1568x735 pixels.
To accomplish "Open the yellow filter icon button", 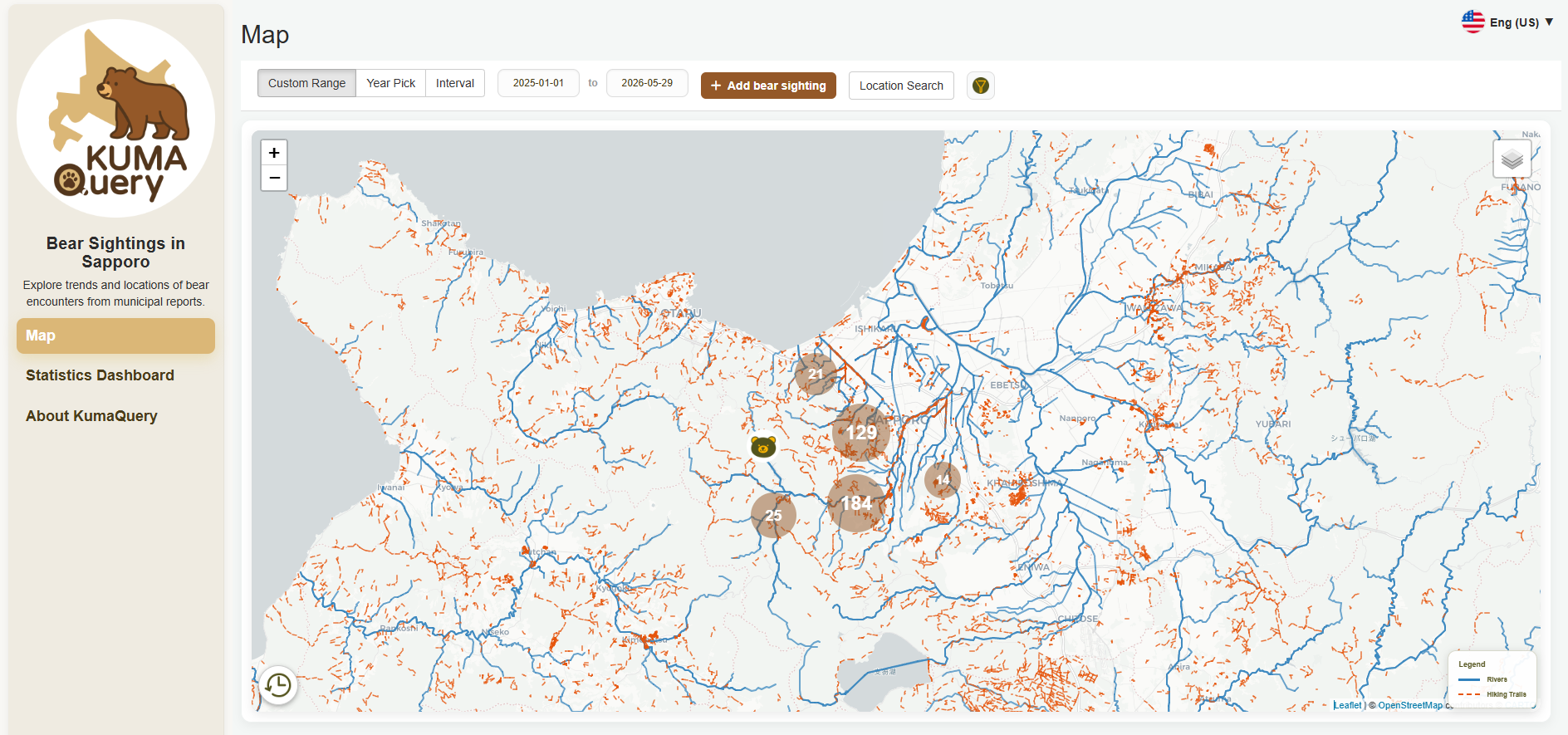I will 981,86.
